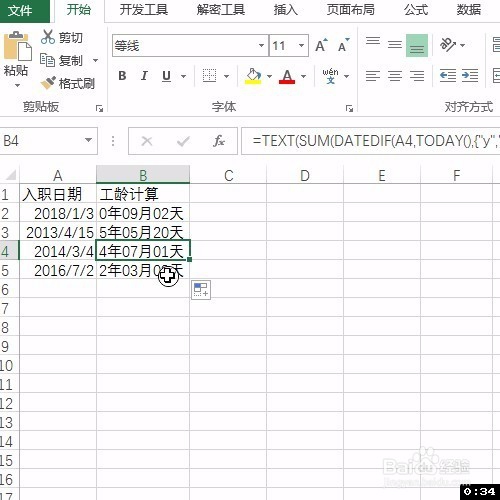
Task: Click the Auto Fill Options icon
Action: (201, 290)
